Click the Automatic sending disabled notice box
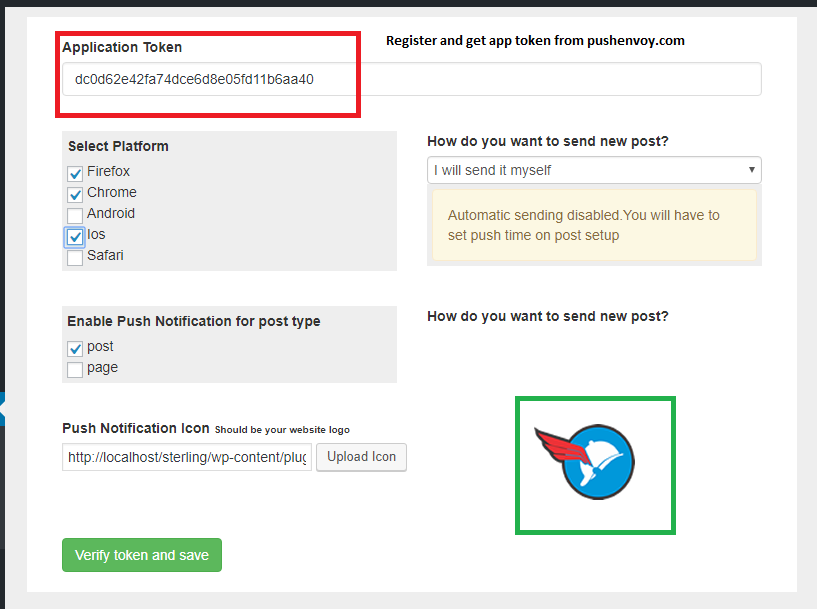The height and width of the screenshot is (609, 817). point(594,225)
